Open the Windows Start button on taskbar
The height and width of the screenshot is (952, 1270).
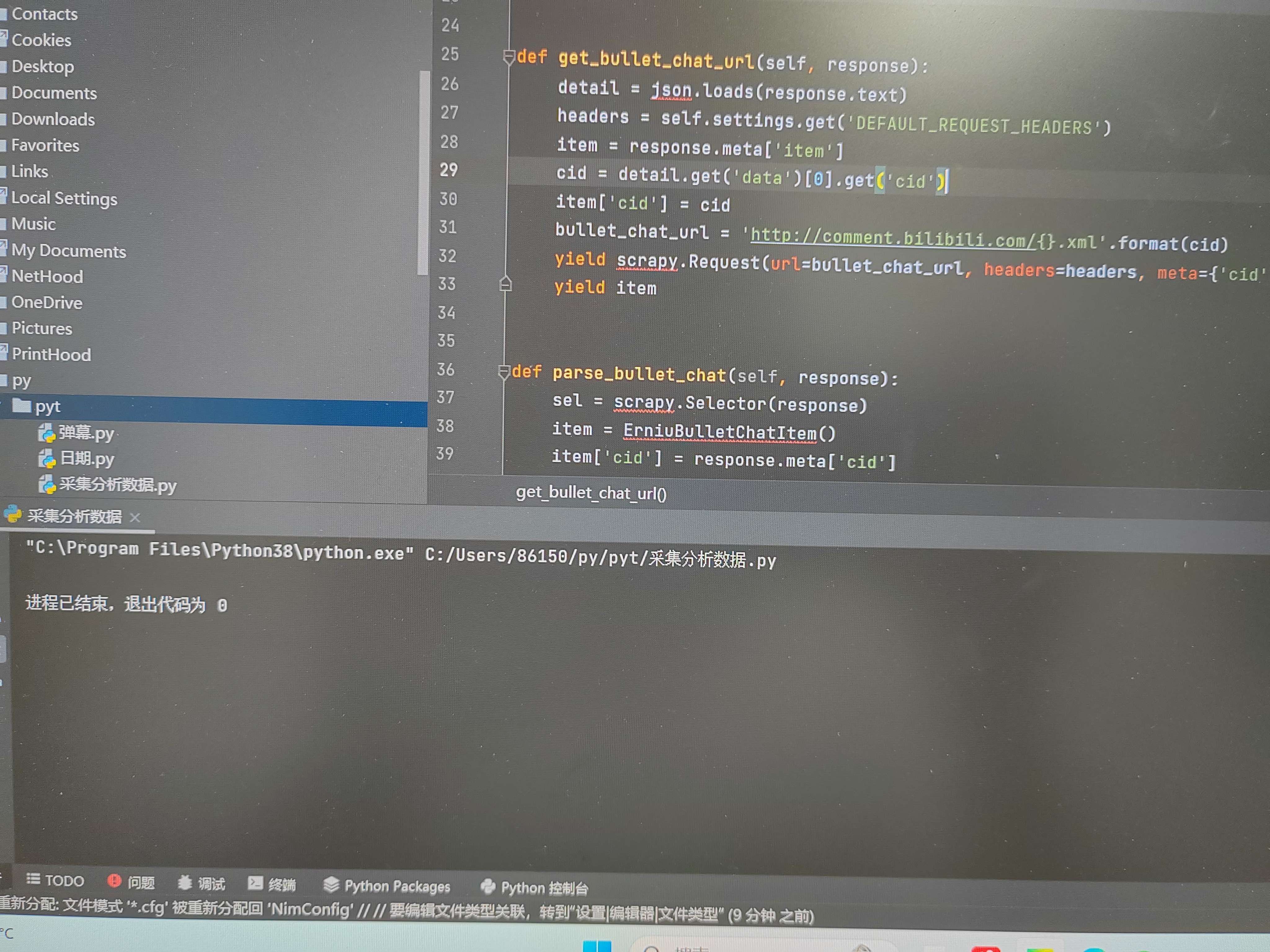pyautogui.click(x=597, y=946)
